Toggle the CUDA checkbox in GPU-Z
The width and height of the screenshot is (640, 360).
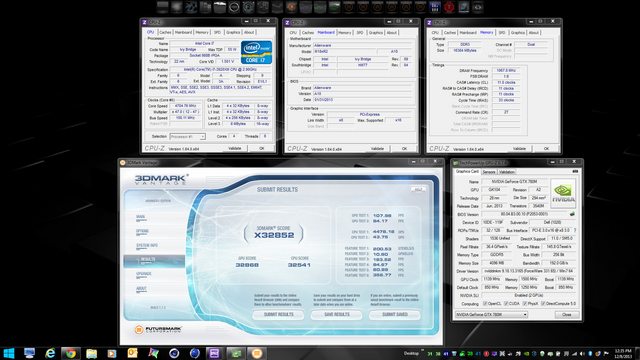coord(506,304)
